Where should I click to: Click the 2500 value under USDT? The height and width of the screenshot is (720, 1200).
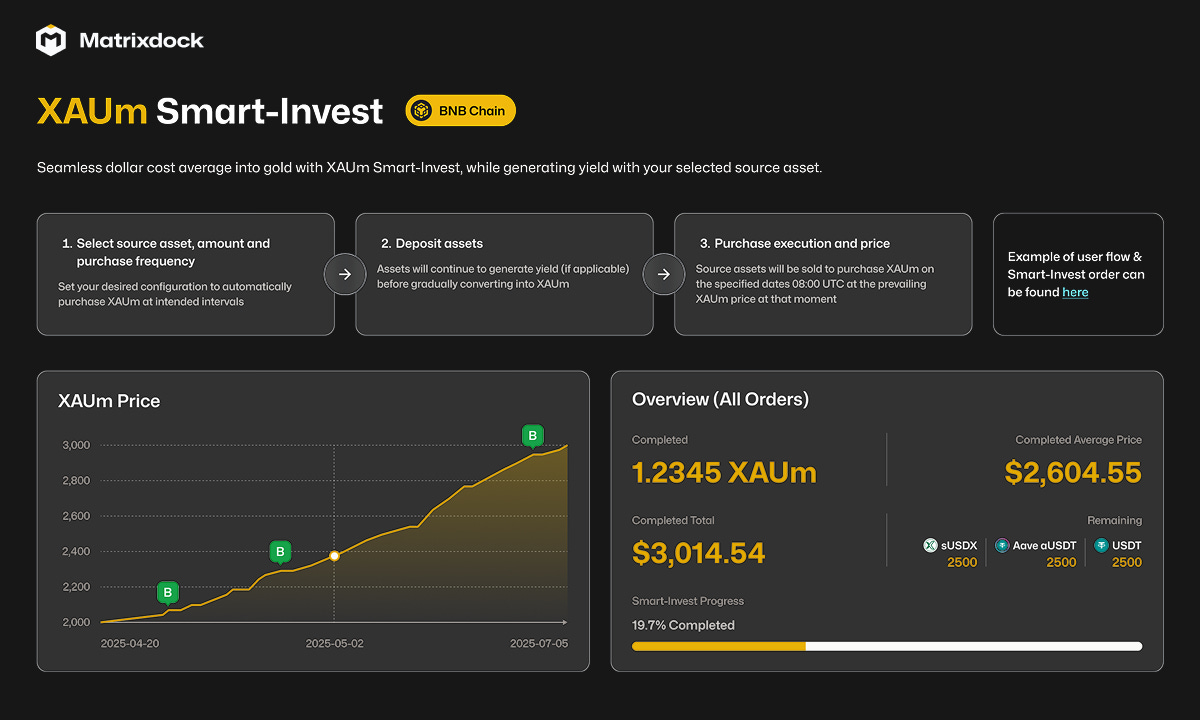coord(1127,562)
